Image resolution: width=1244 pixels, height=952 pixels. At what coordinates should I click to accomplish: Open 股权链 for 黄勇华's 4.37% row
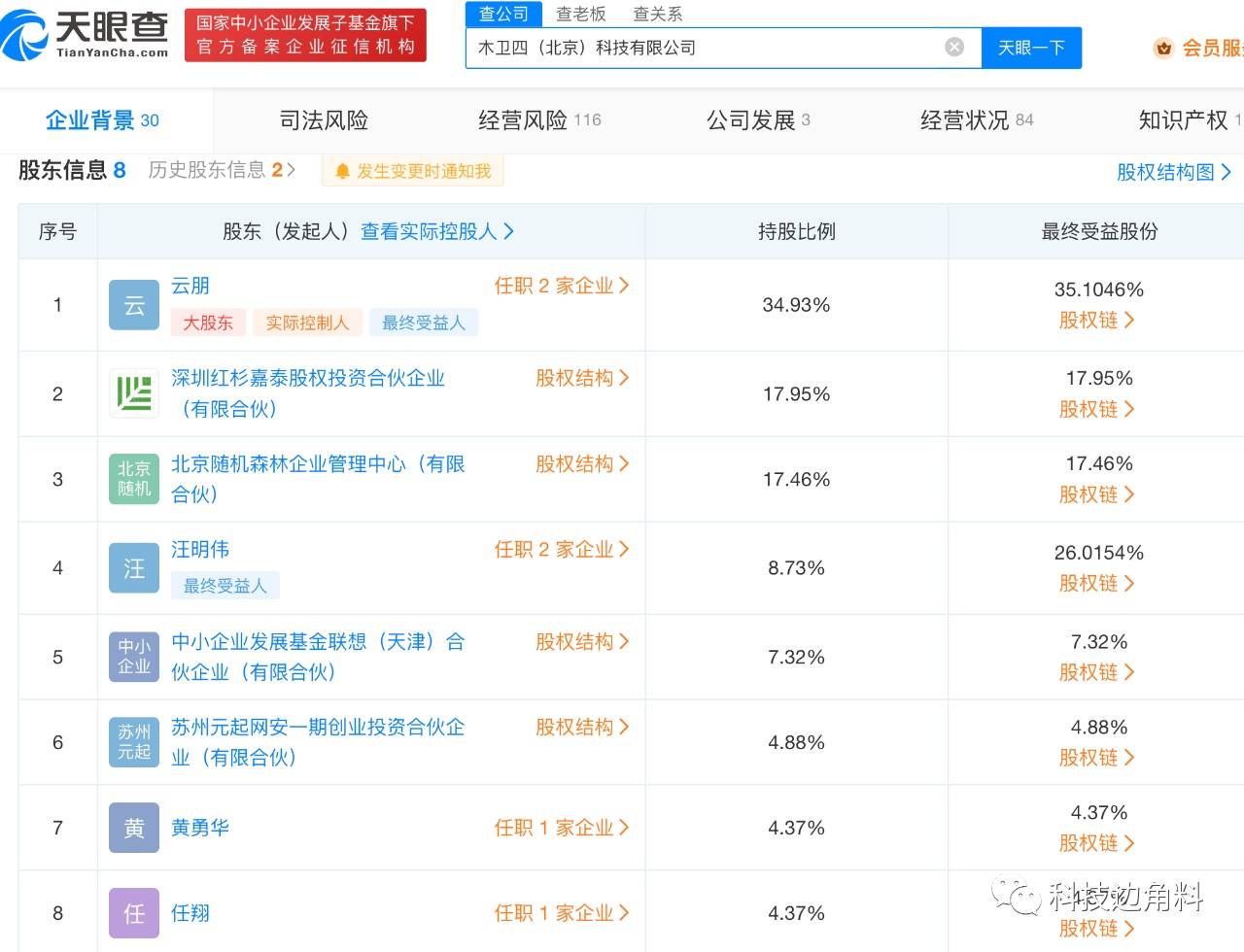point(1097,843)
